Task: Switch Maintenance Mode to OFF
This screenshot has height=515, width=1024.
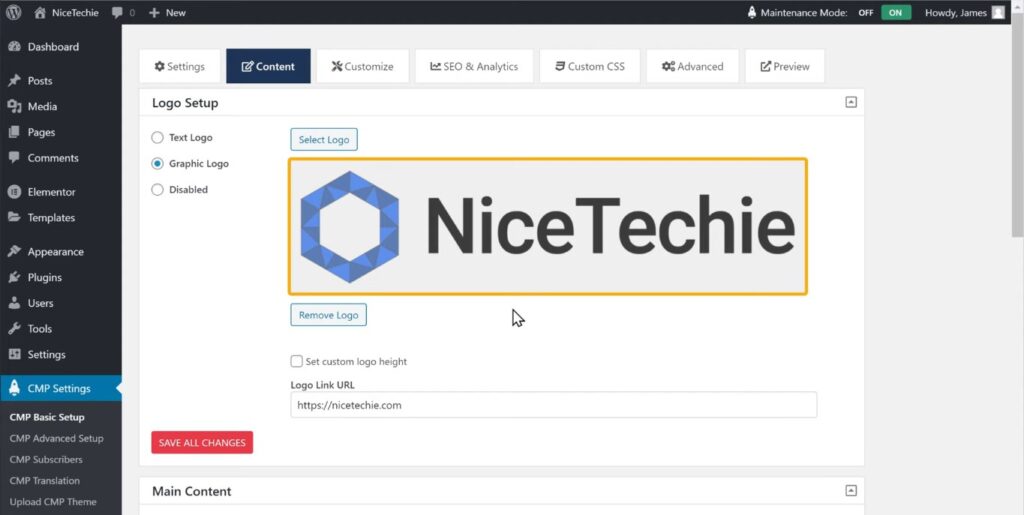Action: pyautogui.click(x=866, y=12)
